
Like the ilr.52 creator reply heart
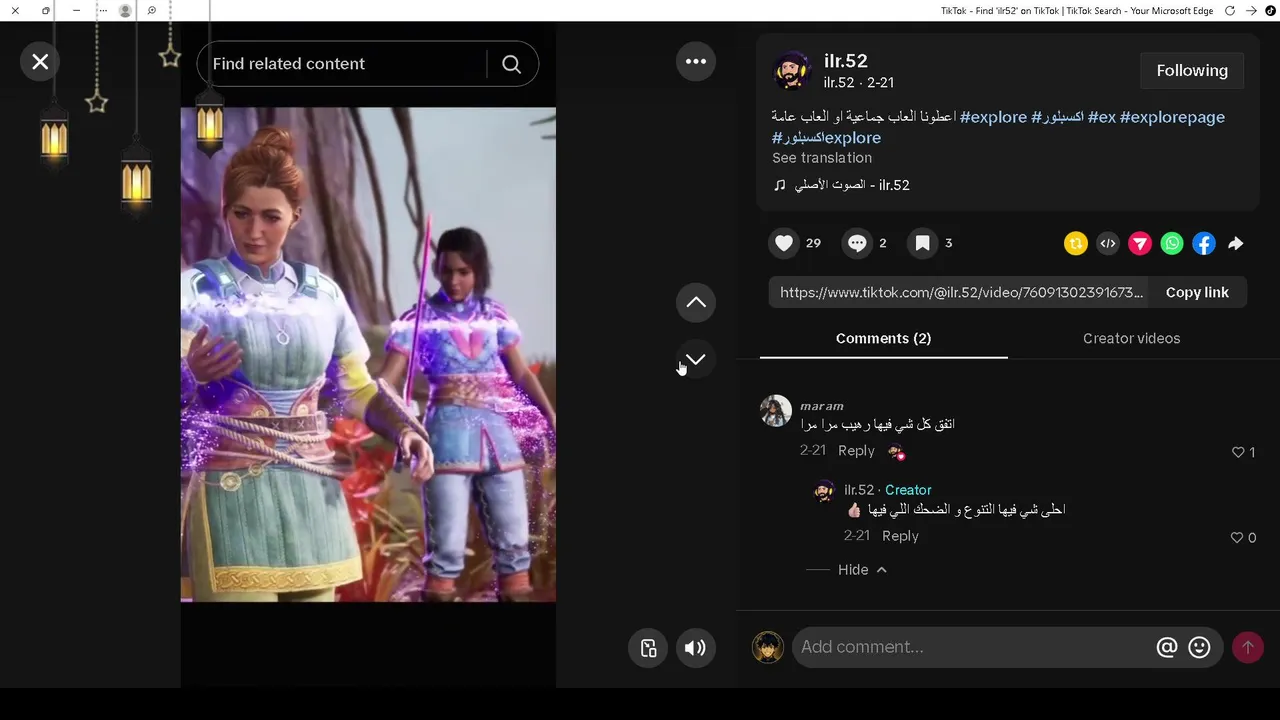1237,537
